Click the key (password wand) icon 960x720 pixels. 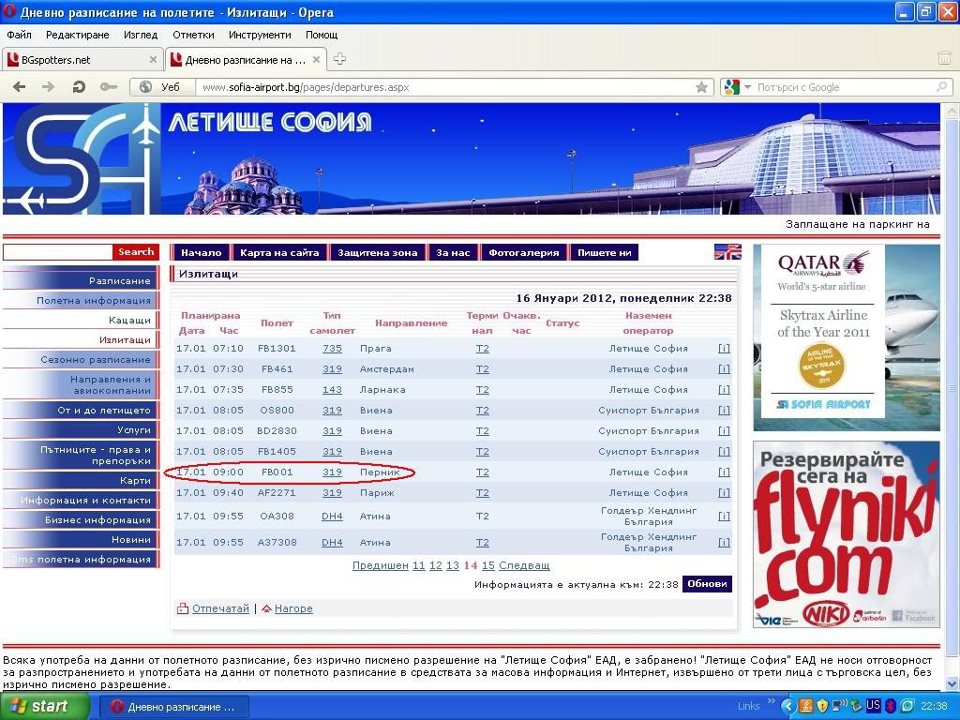[108, 87]
